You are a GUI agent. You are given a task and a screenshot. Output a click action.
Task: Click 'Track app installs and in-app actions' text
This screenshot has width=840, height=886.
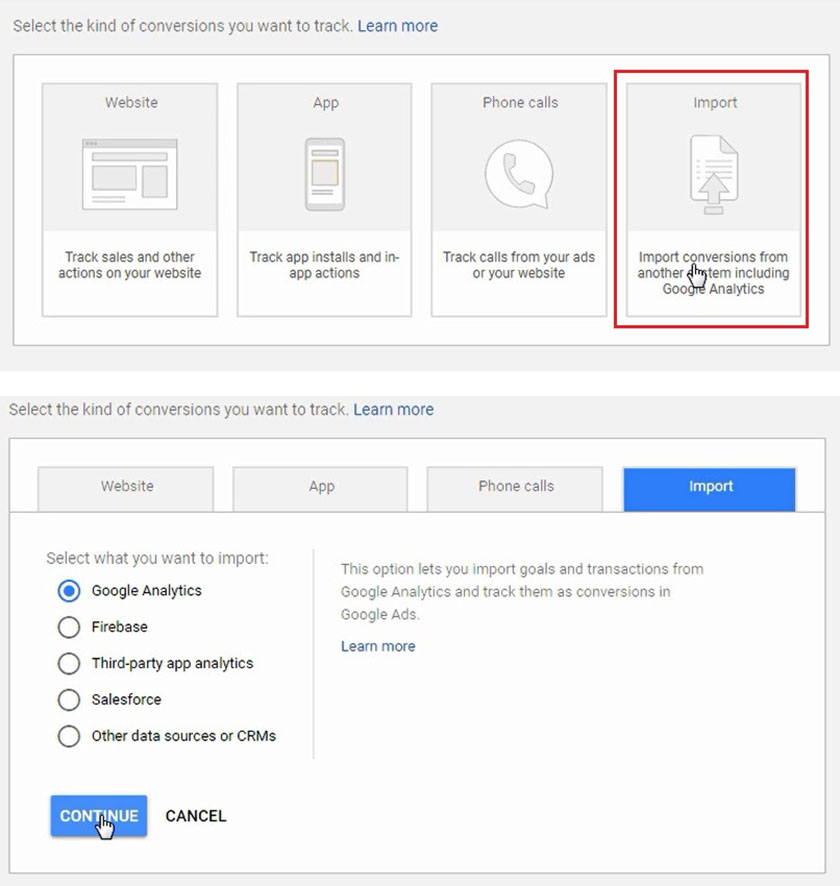325,265
